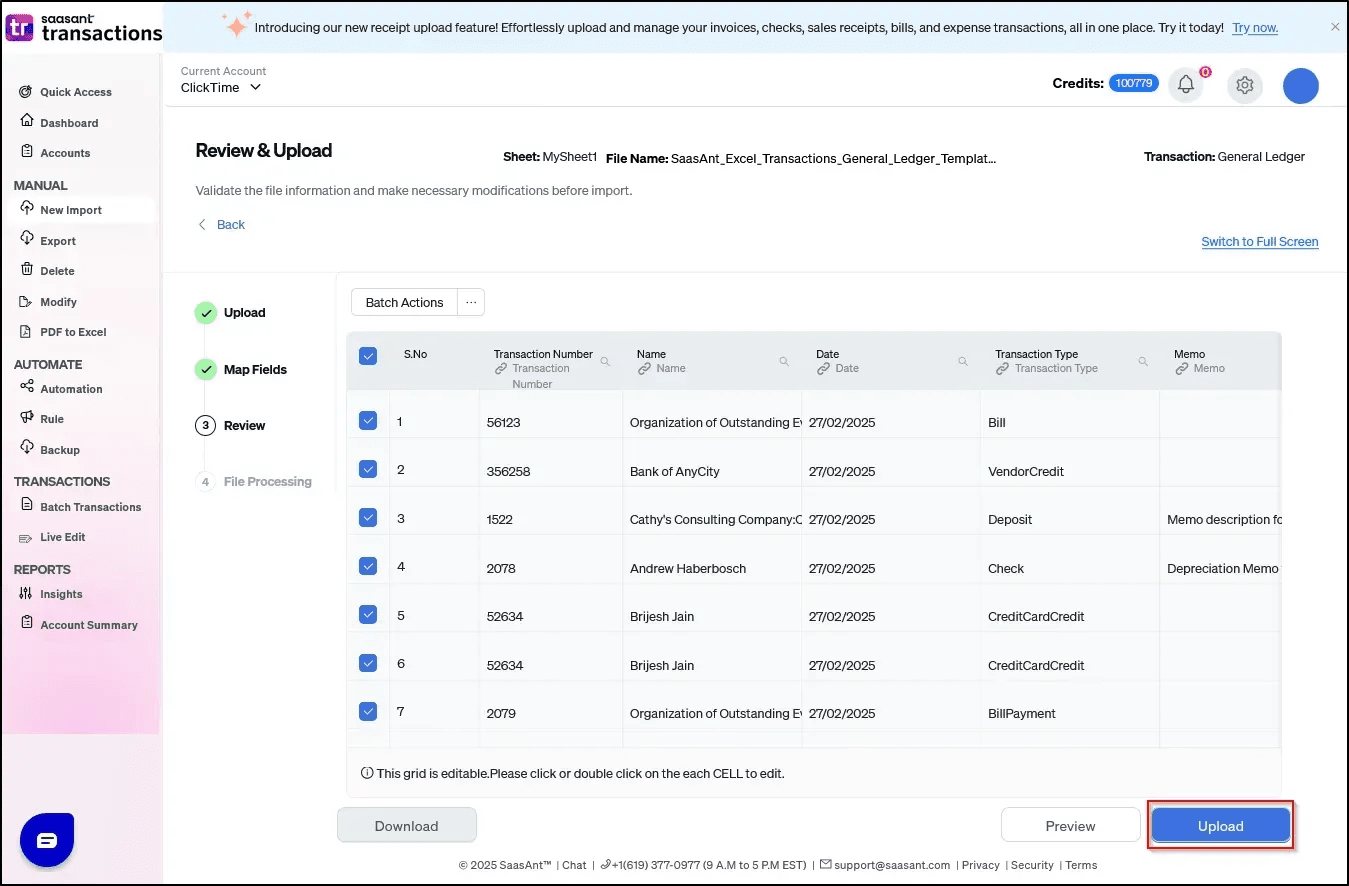The image size is (1349, 886).
Task: Open the notifications bell
Action: [x=1186, y=85]
